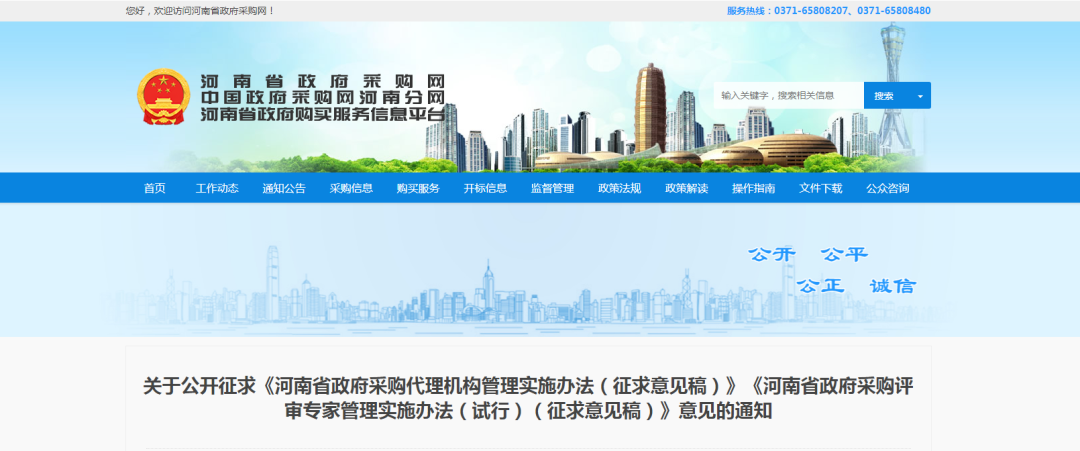Click the 搜索 search button
Screen dimensions: 1080x451
[x=885, y=96]
